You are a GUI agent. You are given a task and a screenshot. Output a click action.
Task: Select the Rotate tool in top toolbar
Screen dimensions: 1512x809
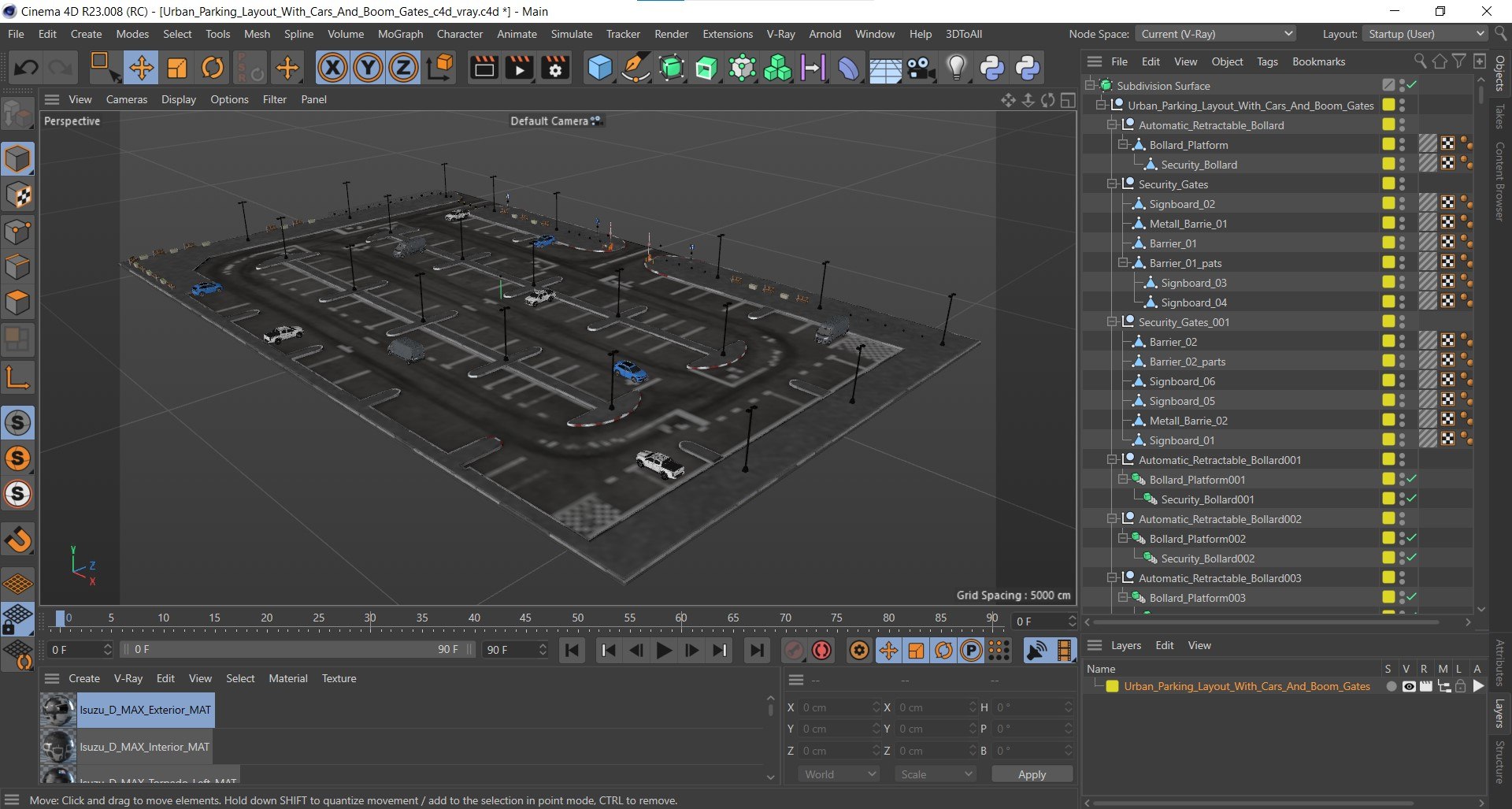click(x=213, y=68)
